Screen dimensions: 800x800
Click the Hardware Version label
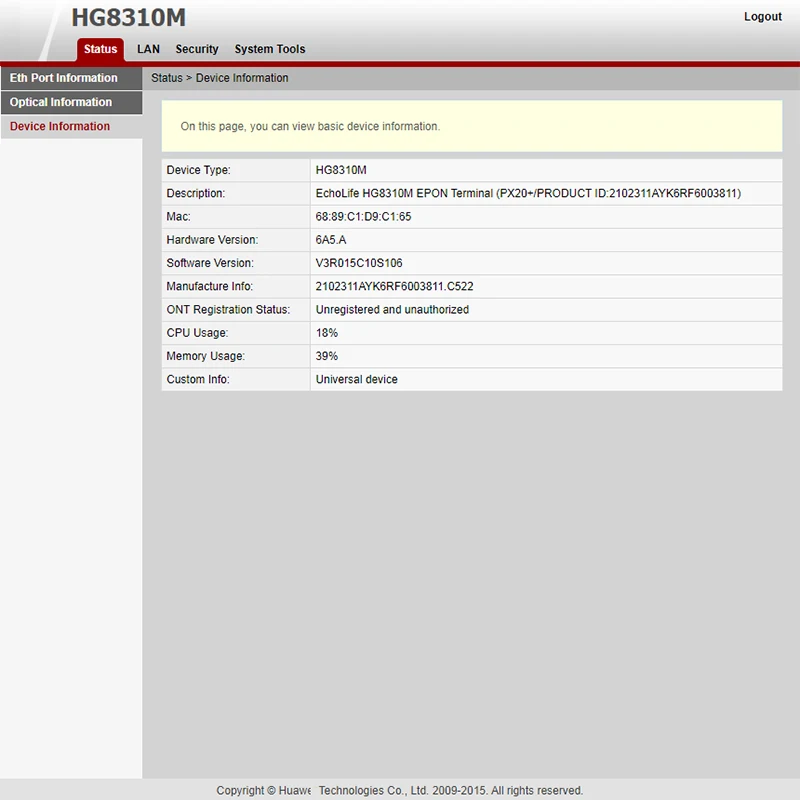point(212,240)
